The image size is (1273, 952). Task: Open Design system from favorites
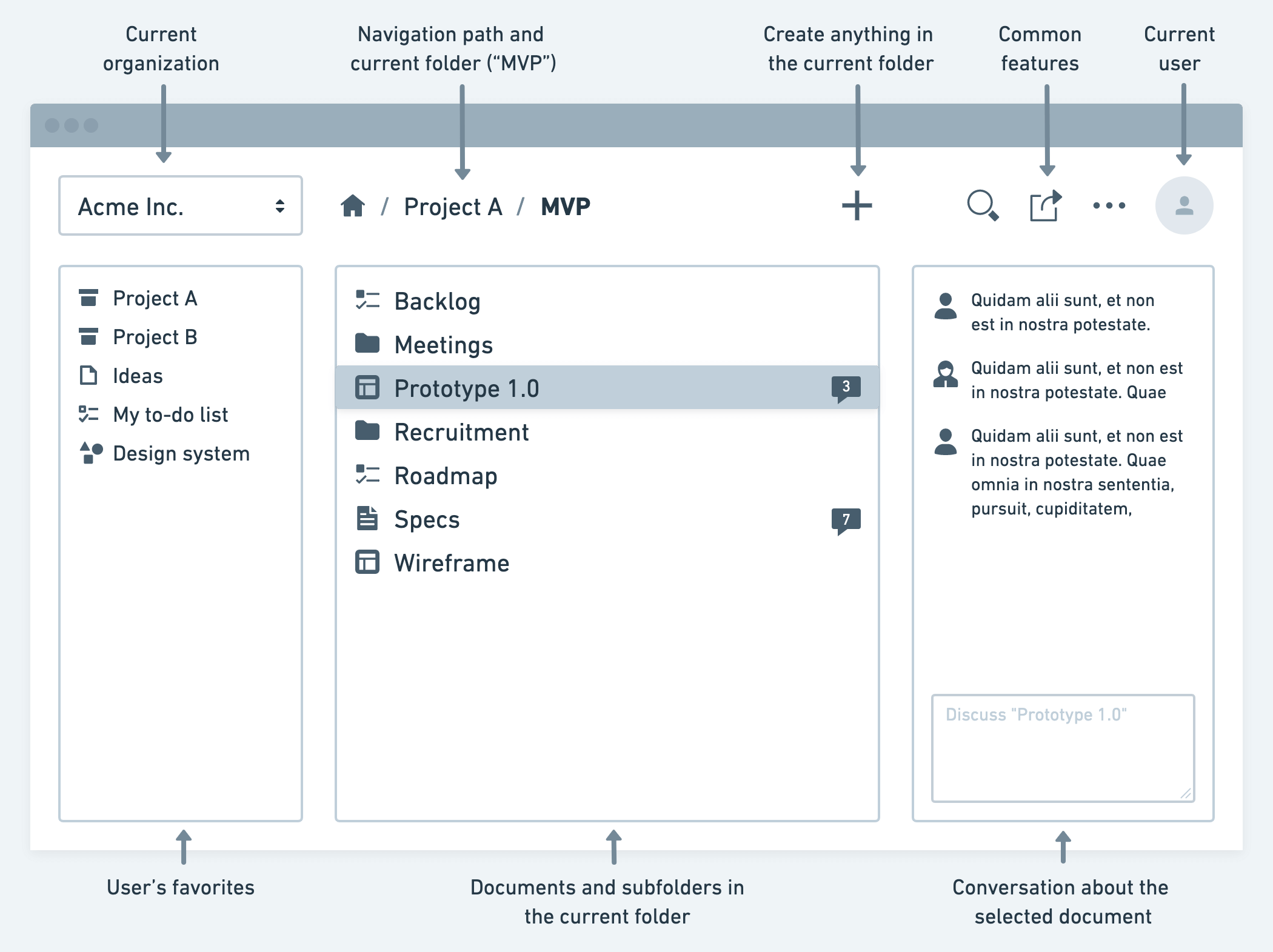[181, 454]
